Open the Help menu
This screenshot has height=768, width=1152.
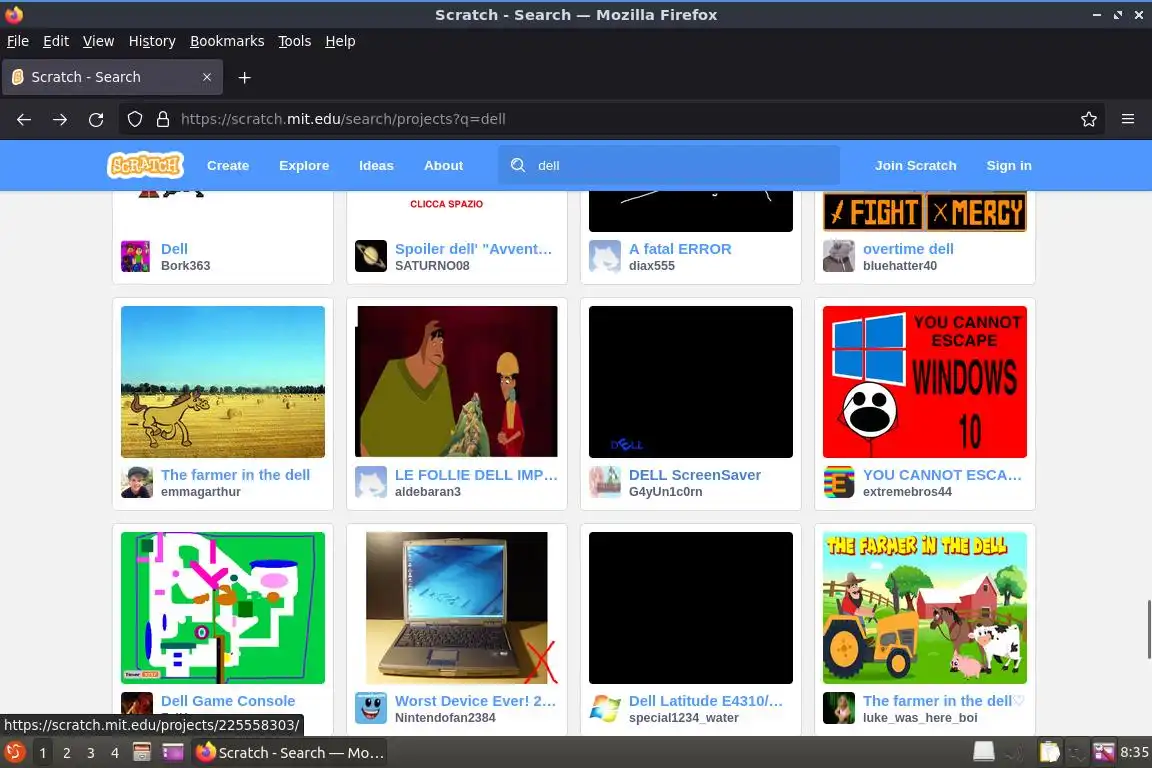[340, 41]
